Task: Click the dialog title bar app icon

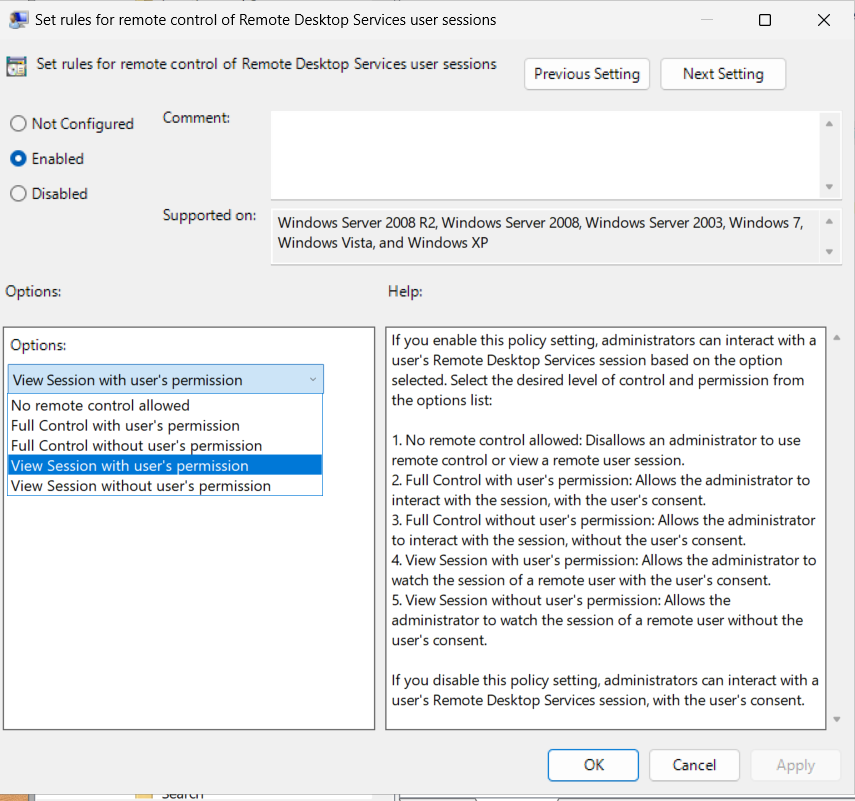Action: click(18, 20)
